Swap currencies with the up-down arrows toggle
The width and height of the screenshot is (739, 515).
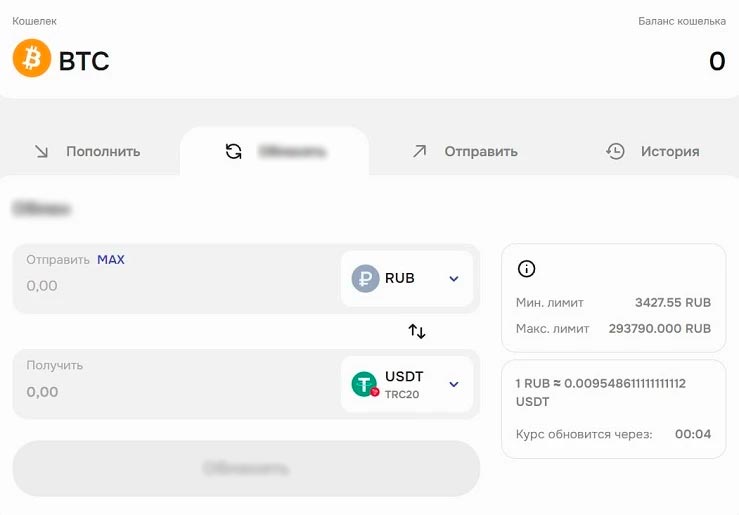click(417, 331)
